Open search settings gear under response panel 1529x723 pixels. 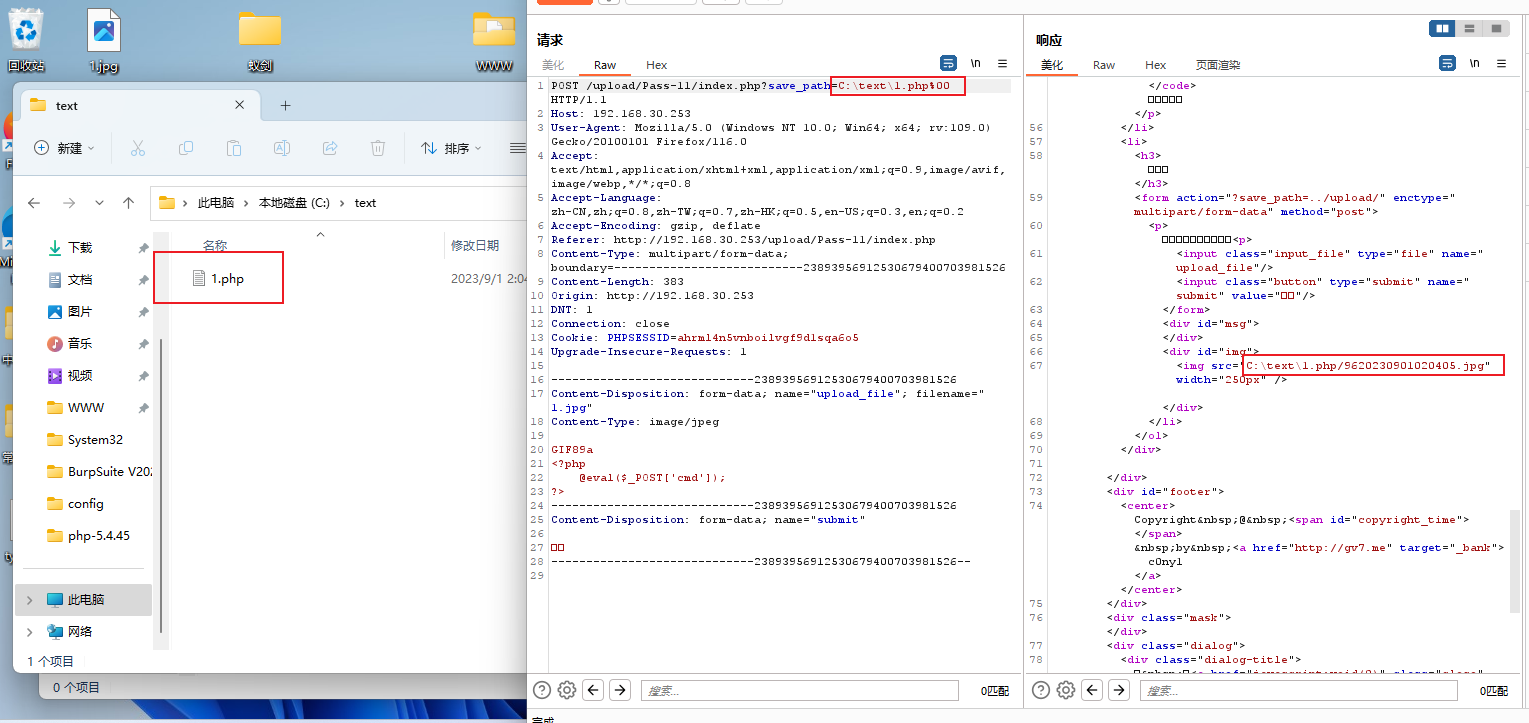click(x=1066, y=690)
